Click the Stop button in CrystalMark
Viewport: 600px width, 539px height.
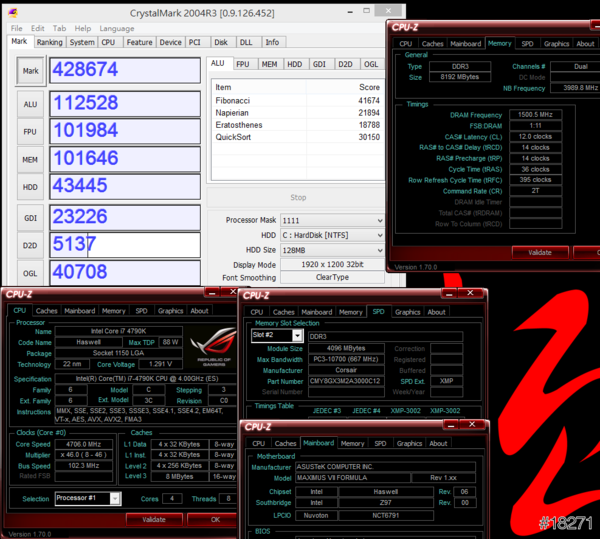pos(298,197)
